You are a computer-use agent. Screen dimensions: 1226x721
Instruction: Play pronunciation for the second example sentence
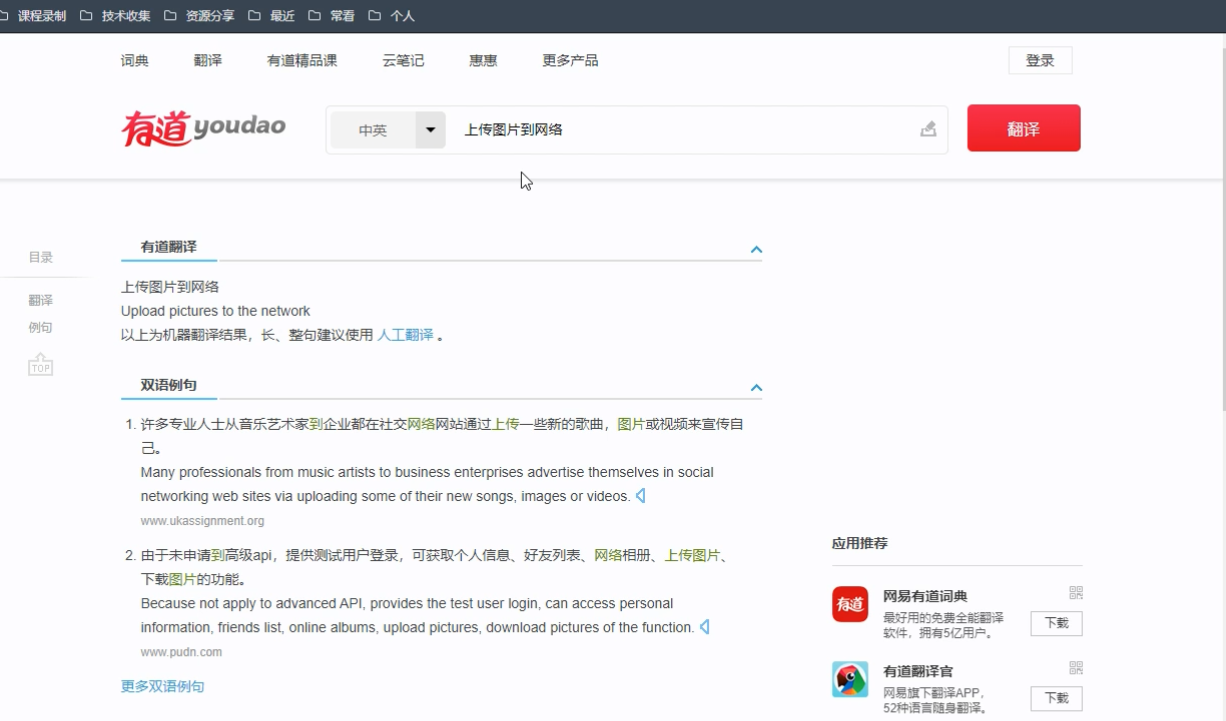click(x=704, y=627)
